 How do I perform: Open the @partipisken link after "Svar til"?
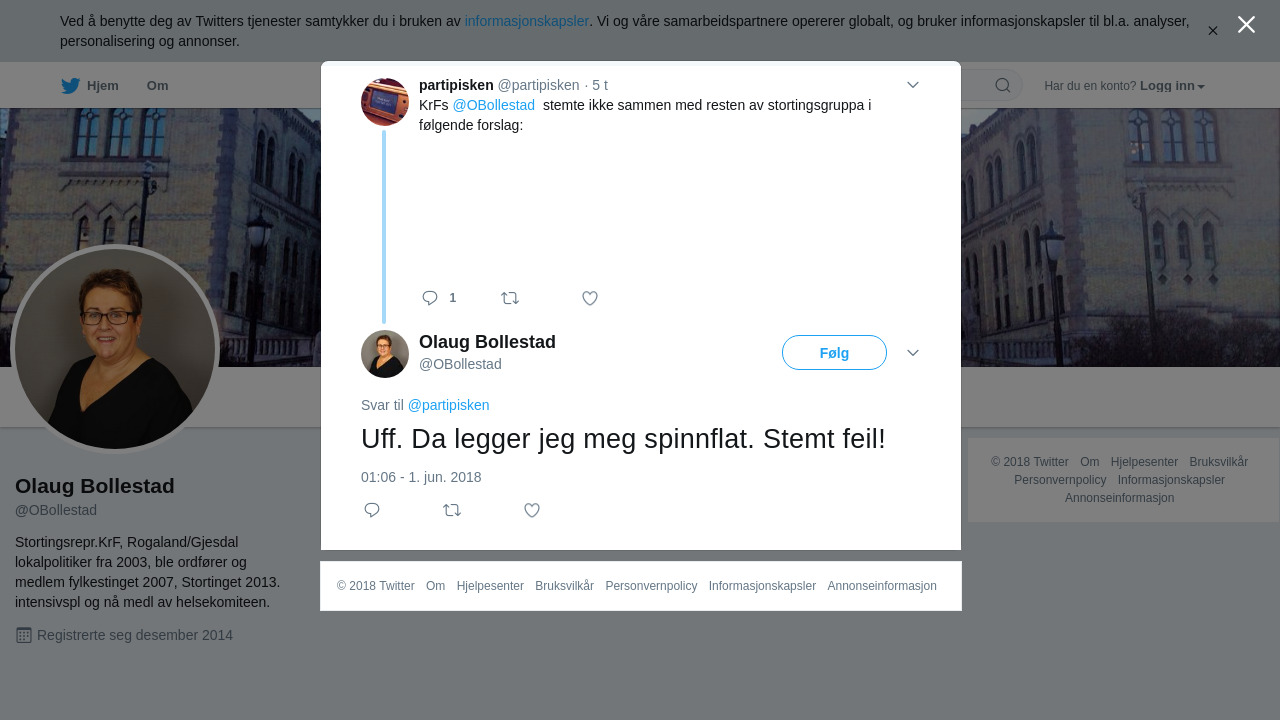point(448,405)
